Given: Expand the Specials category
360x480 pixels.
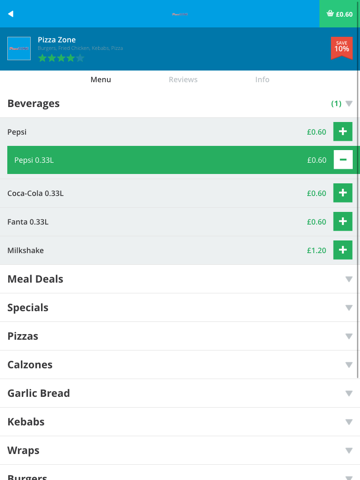Looking at the screenshot, I should coord(180,308).
